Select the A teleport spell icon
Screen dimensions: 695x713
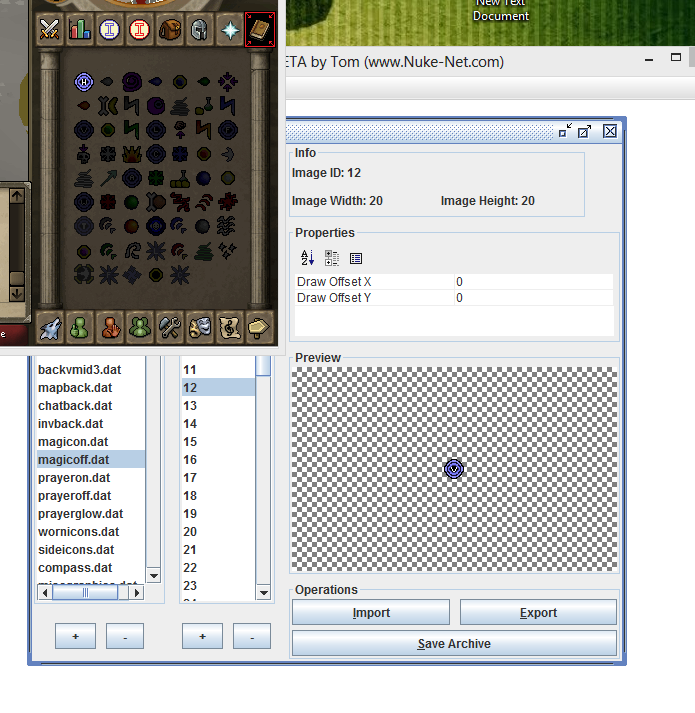point(132,178)
